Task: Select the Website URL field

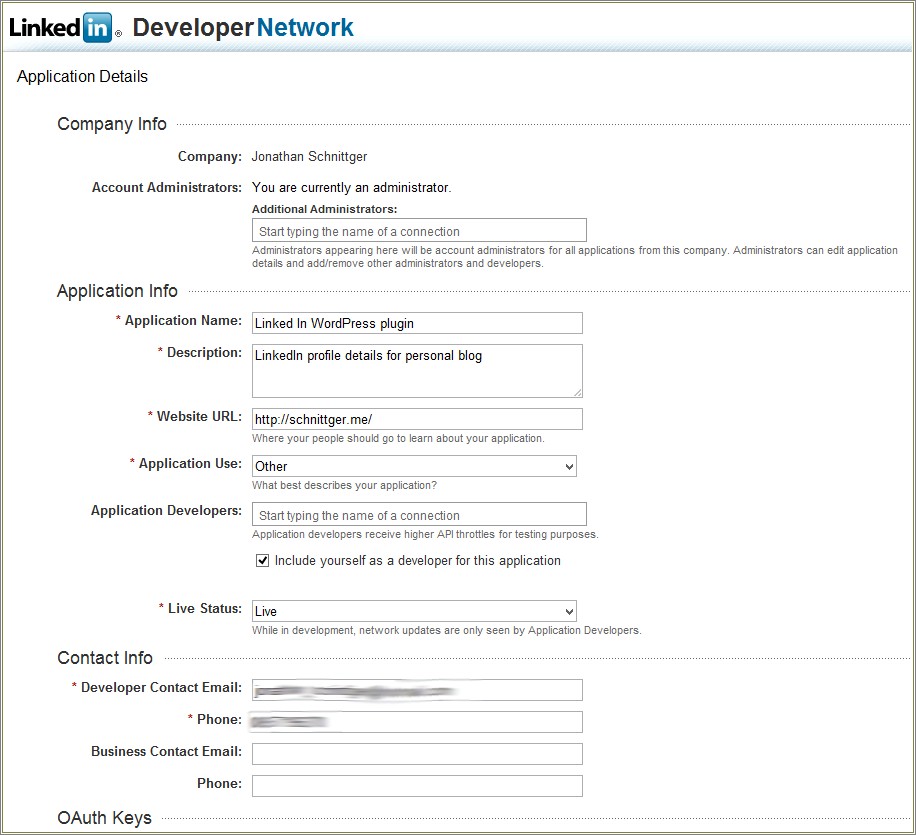Action: click(417, 418)
